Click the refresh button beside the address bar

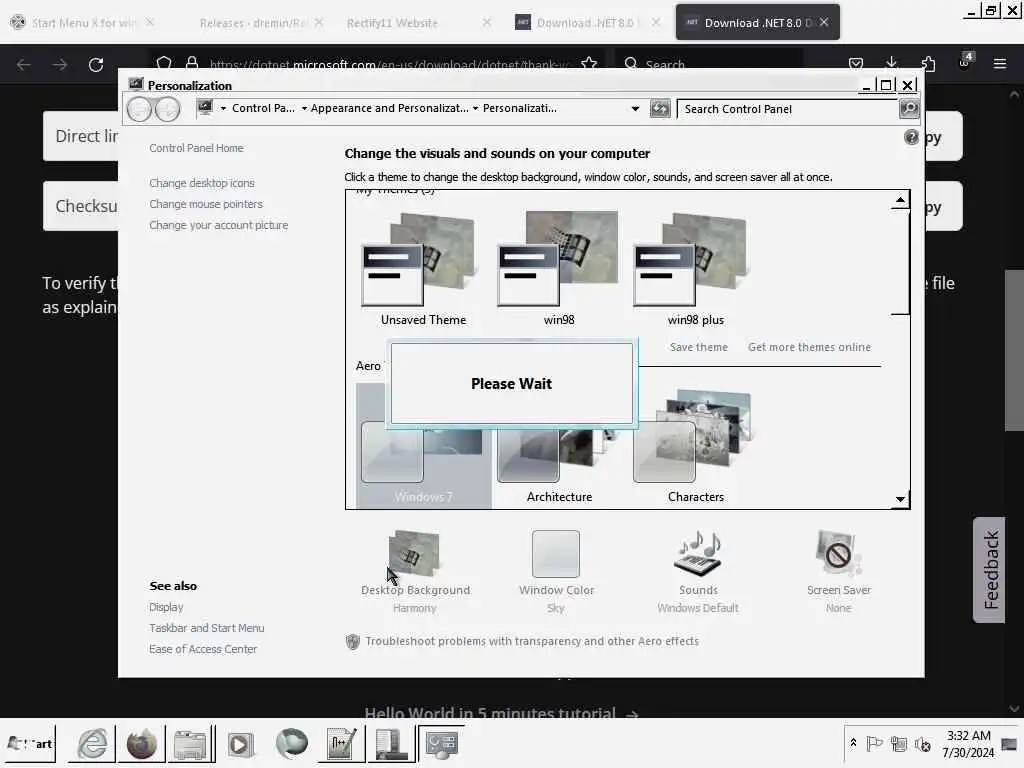click(660, 108)
